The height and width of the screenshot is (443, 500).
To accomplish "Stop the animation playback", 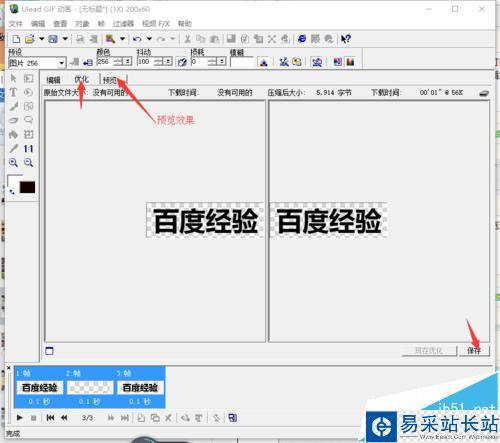I will pos(33,418).
